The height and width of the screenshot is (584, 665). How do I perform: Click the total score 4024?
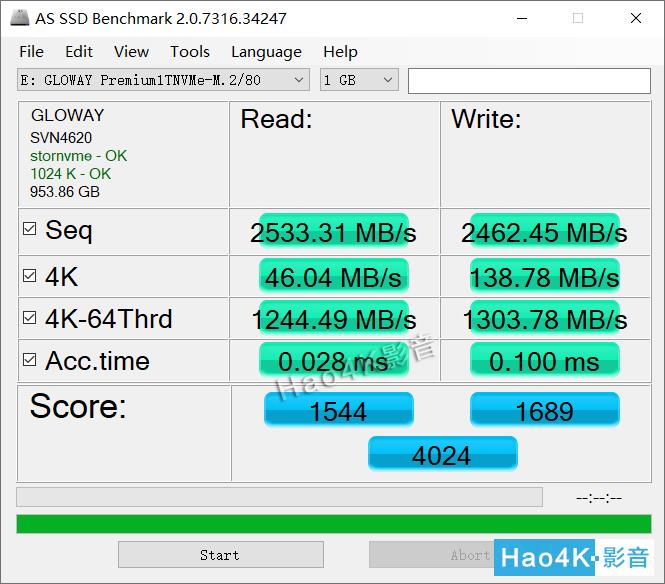[x=442, y=454]
